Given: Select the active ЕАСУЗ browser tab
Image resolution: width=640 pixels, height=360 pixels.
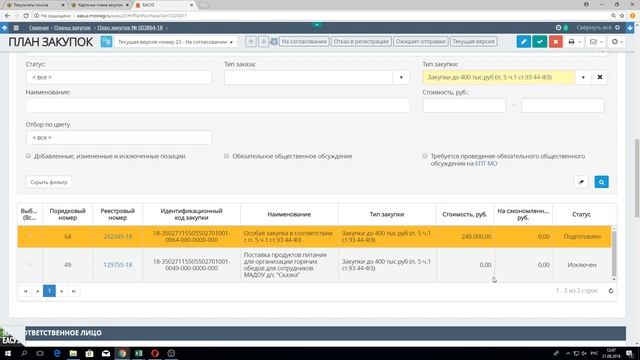Looking at the screenshot, I should pyautogui.click(x=164, y=5).
